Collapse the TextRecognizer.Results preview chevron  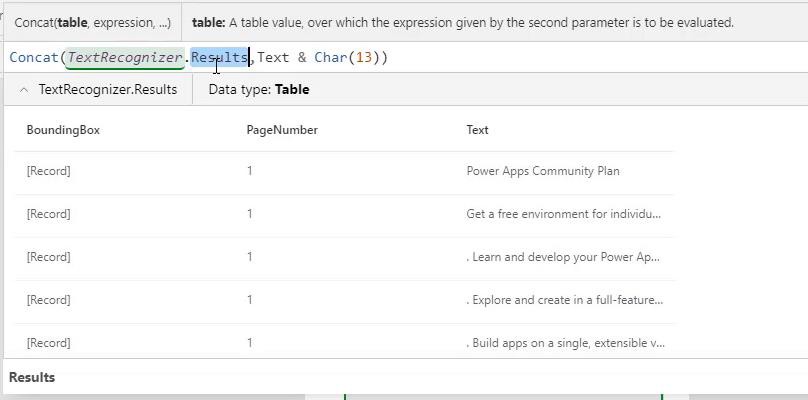coord(24,90)
